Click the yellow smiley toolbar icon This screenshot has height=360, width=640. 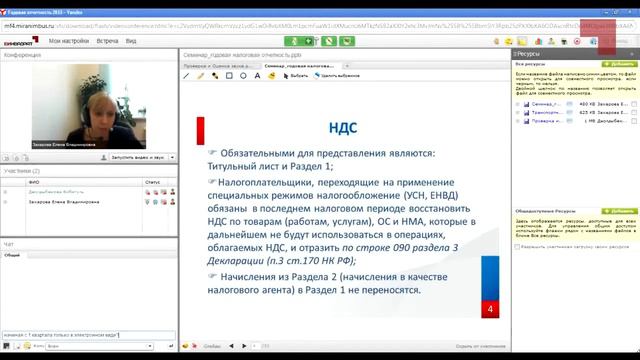click(509, 41)
